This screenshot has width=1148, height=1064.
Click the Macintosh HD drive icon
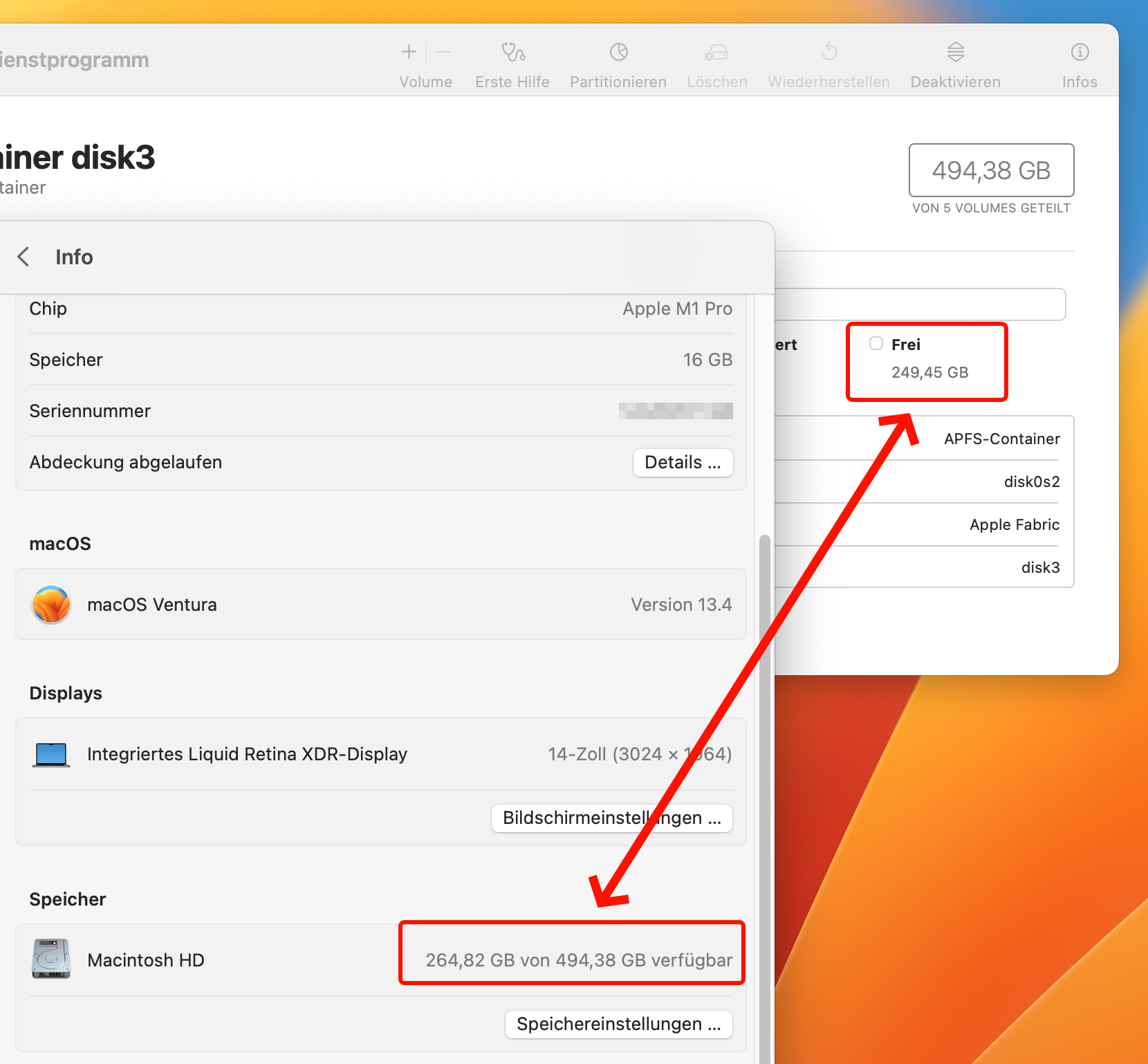coord(51,960)
